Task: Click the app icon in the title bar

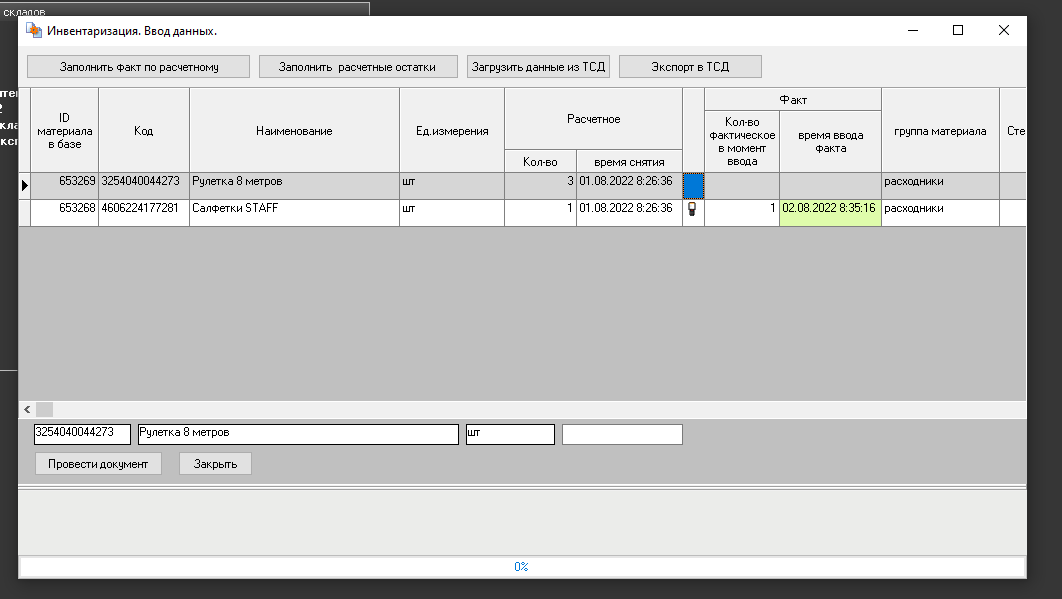Action: [34, 31]
